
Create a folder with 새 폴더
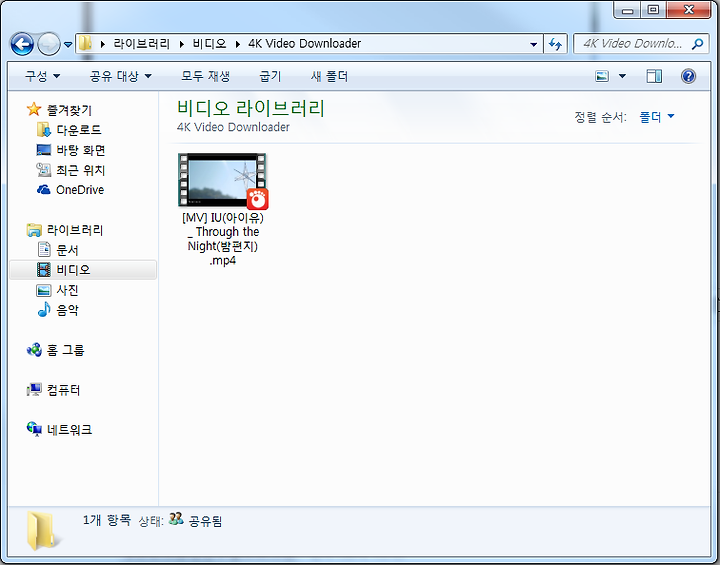(329, 76)
